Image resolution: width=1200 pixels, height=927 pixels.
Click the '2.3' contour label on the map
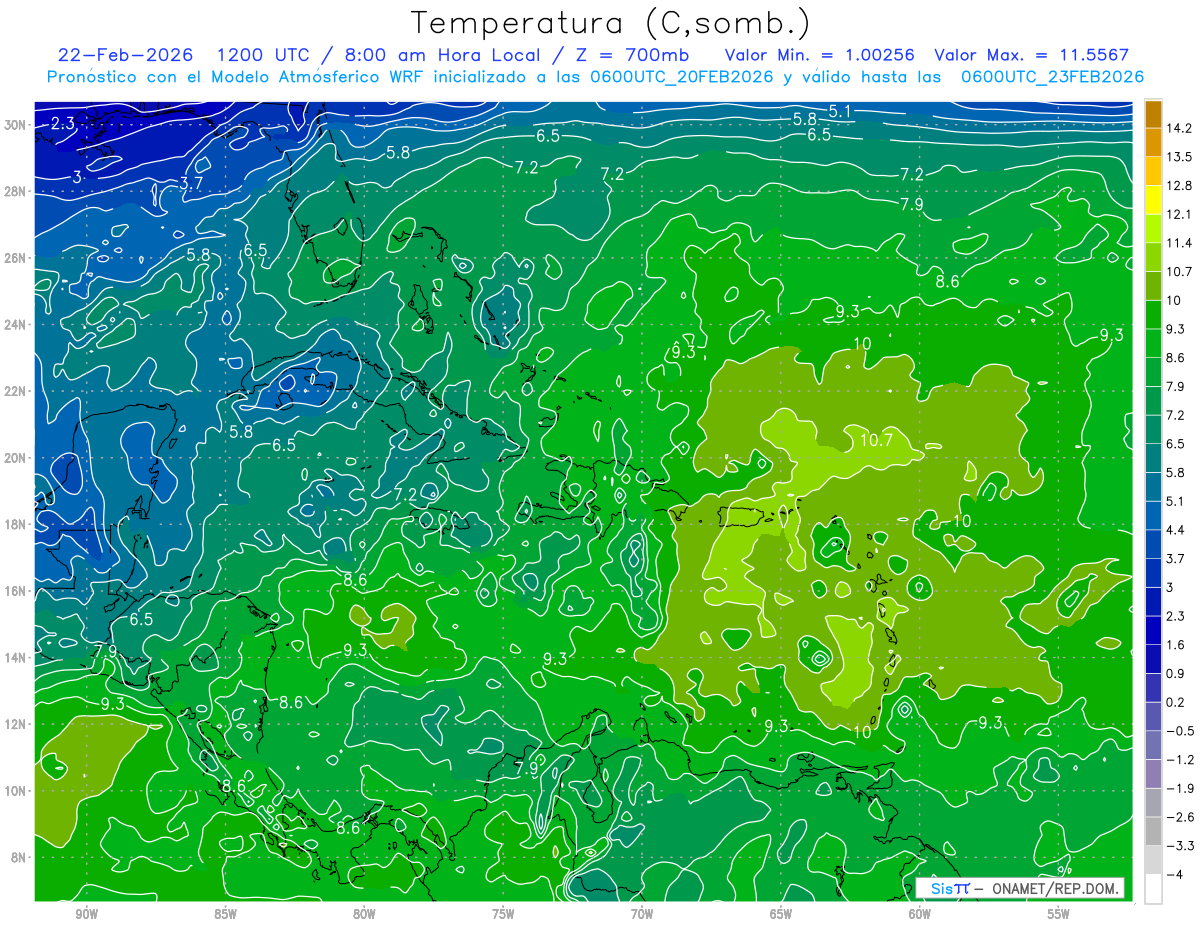(x=62, y=124)
